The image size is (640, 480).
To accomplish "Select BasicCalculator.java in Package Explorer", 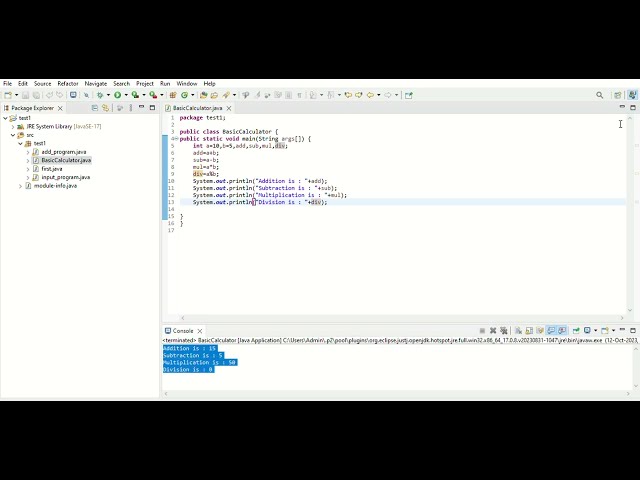I will point(66,160).
